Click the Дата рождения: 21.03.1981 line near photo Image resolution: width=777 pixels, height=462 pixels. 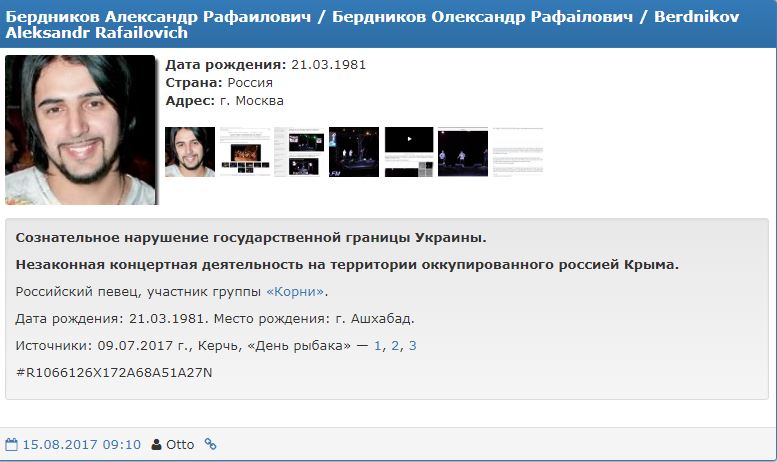tap(266, 65)
